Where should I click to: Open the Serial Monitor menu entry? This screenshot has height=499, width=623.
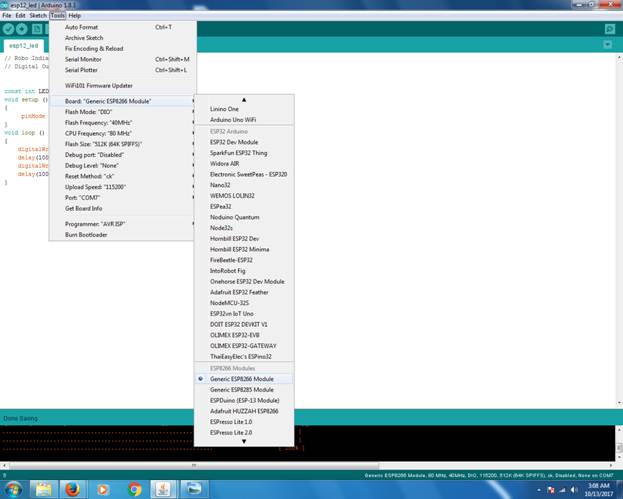tap(122, 59)
